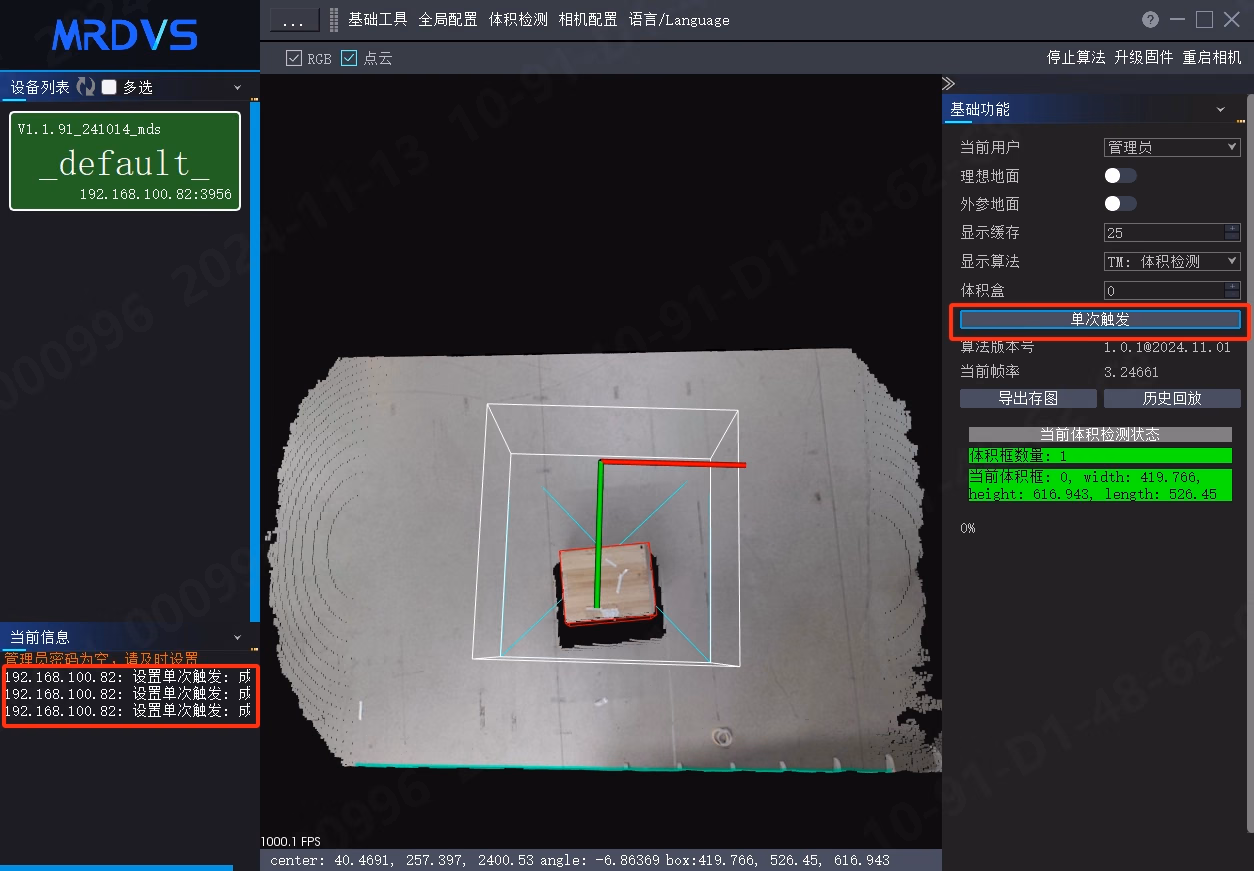Open the 语言/Language menu

(x=679, y=19)
